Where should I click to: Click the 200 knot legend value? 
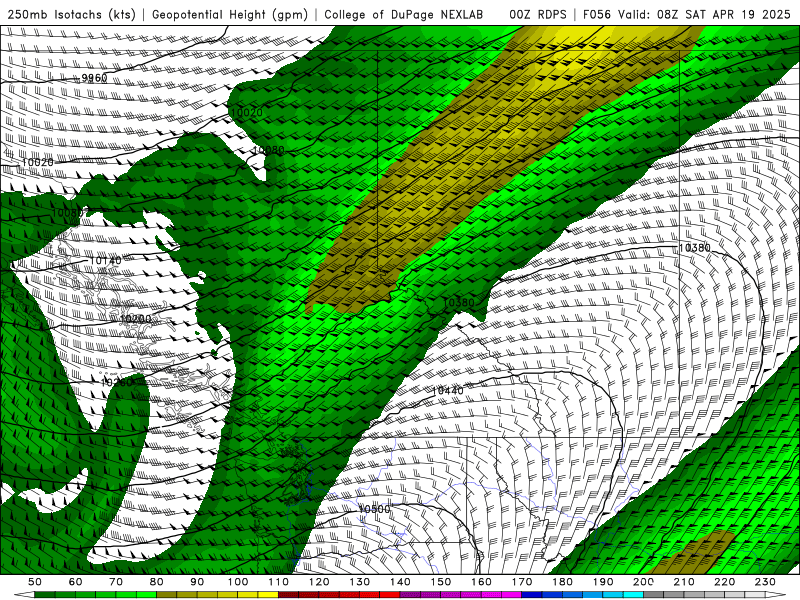click(x=643, y=582)
